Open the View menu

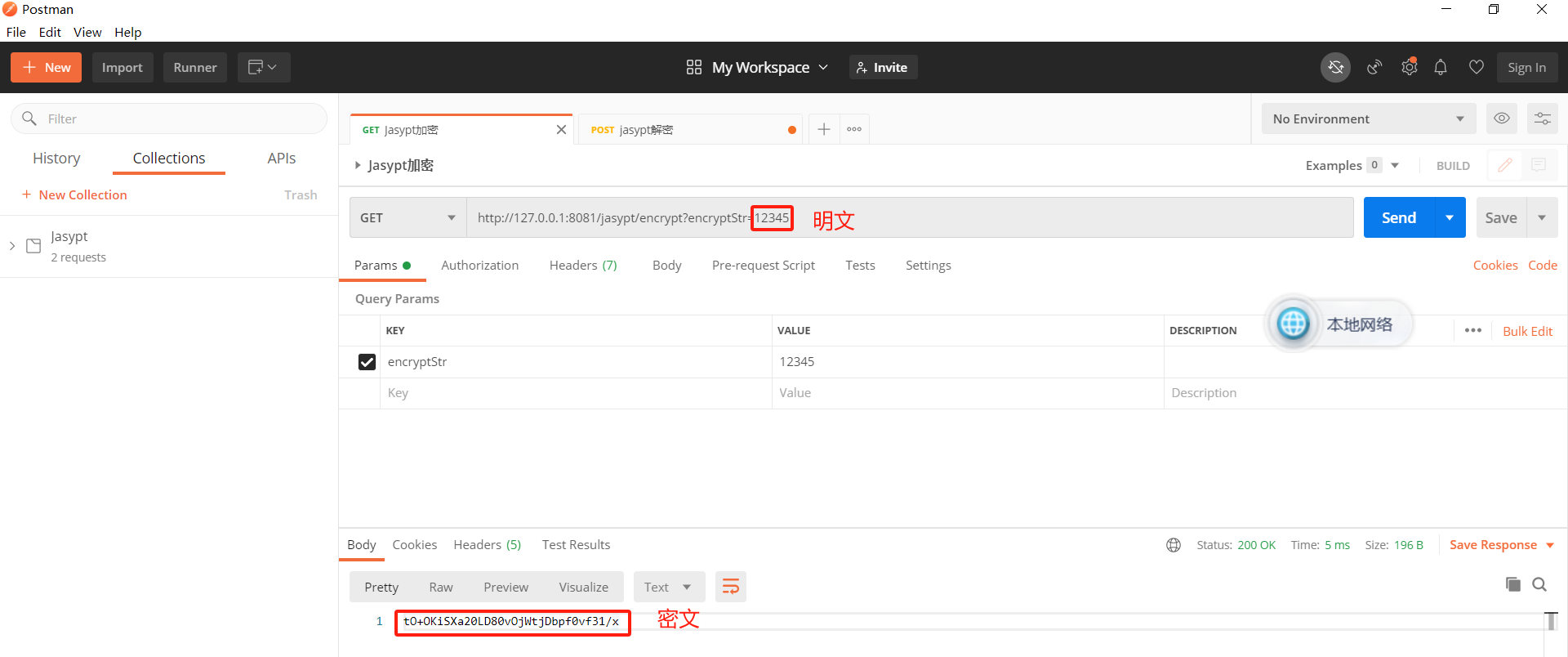pyautogui.click(x=87, y=32)
